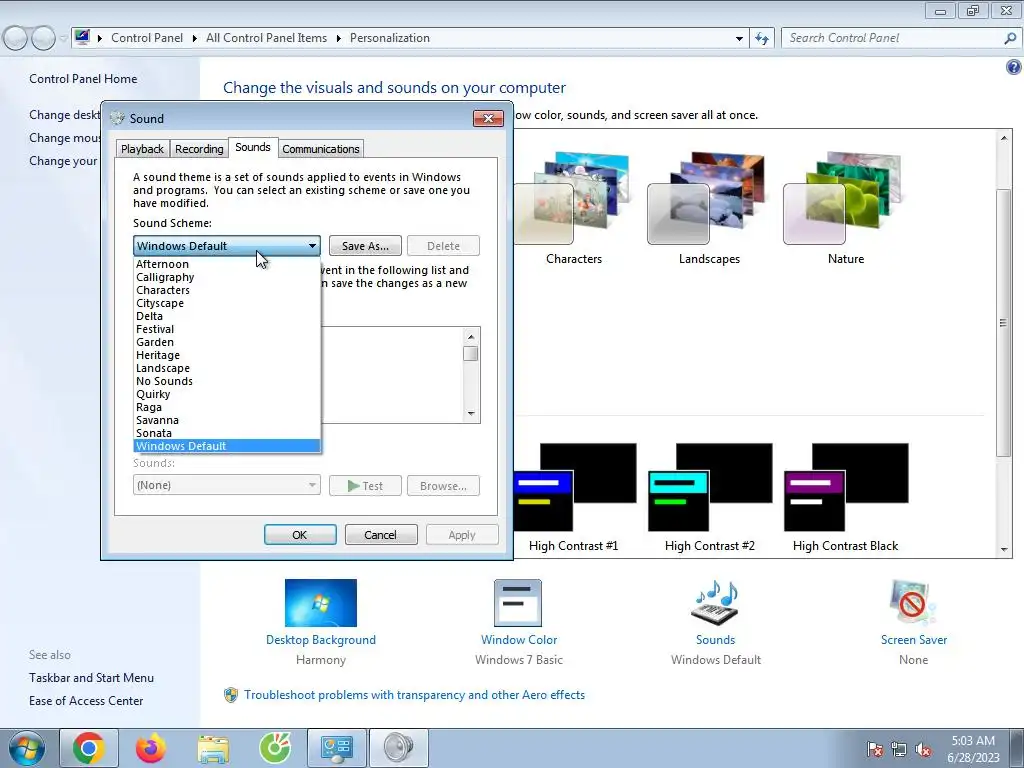Image resolution: width=1024 pixels, height=768 pixels.
Task: Click the shield icon beside Troubleshoot link
Action: [231, 695]
